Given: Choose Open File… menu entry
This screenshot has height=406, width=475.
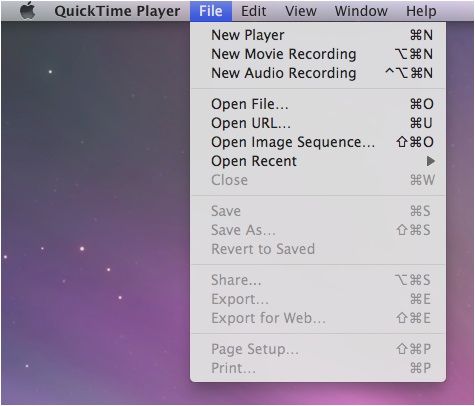Looking at the screenshot, I should (318, 104).
